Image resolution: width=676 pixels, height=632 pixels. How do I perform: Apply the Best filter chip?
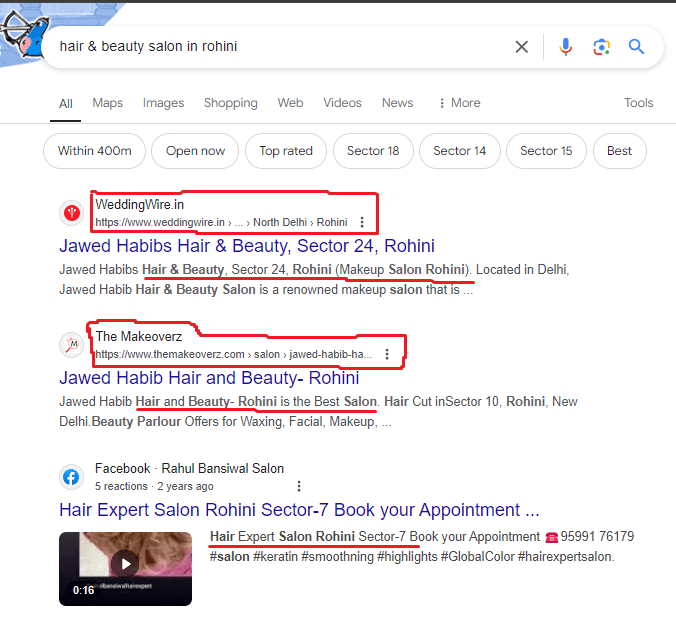[x=620, y=151]
